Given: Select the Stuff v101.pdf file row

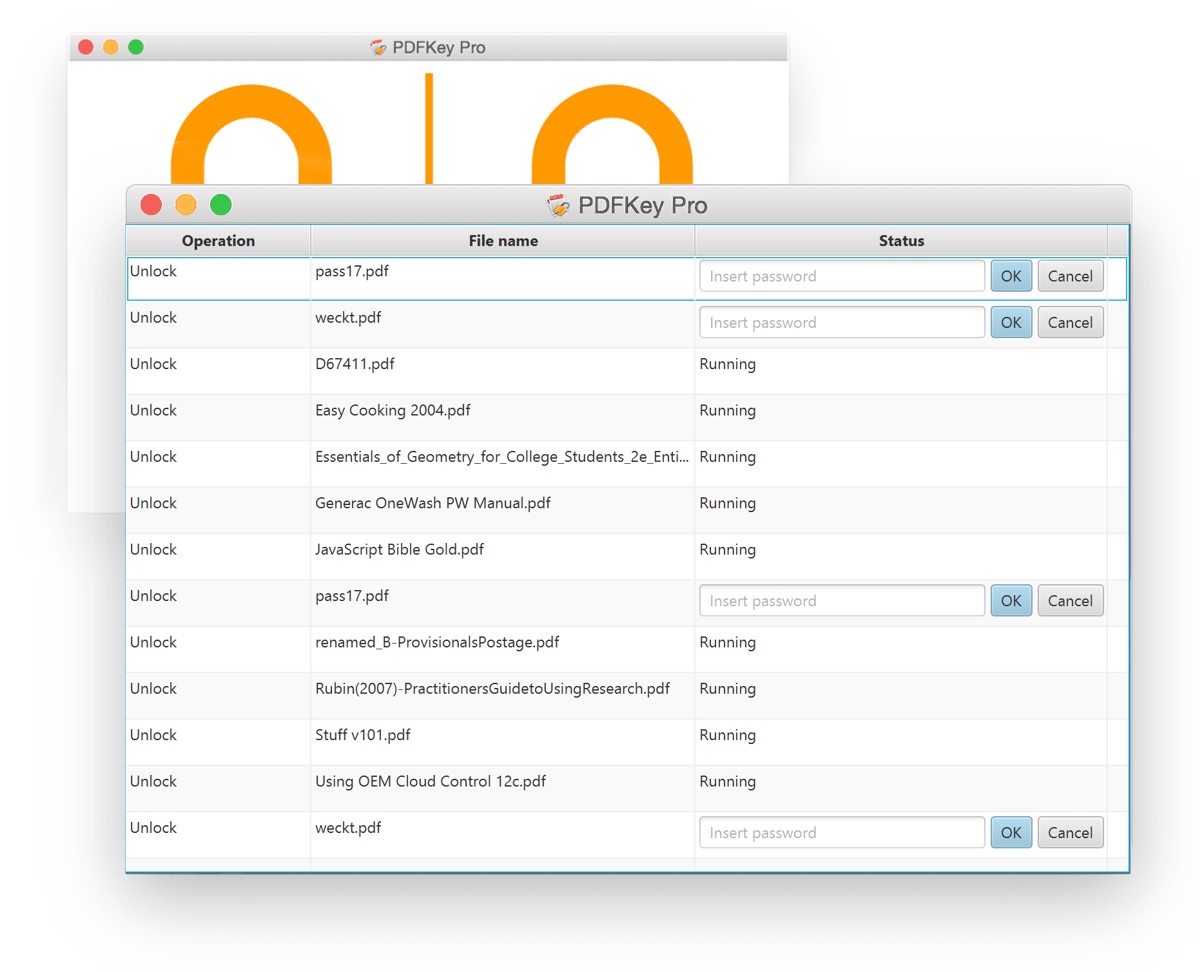Looking at the screenshot, I should (362, 736).
